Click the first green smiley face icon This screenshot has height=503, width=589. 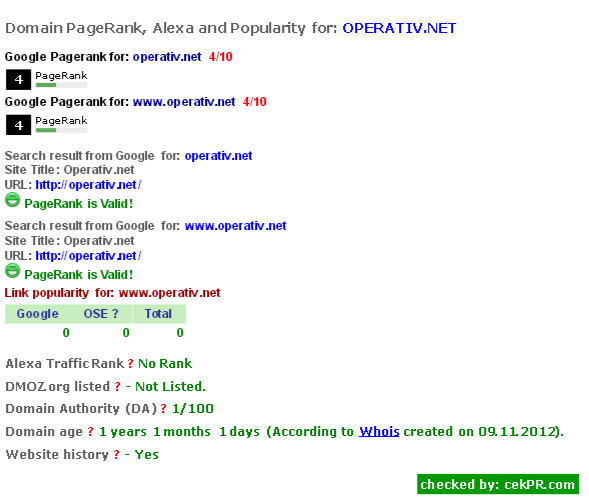12,200
